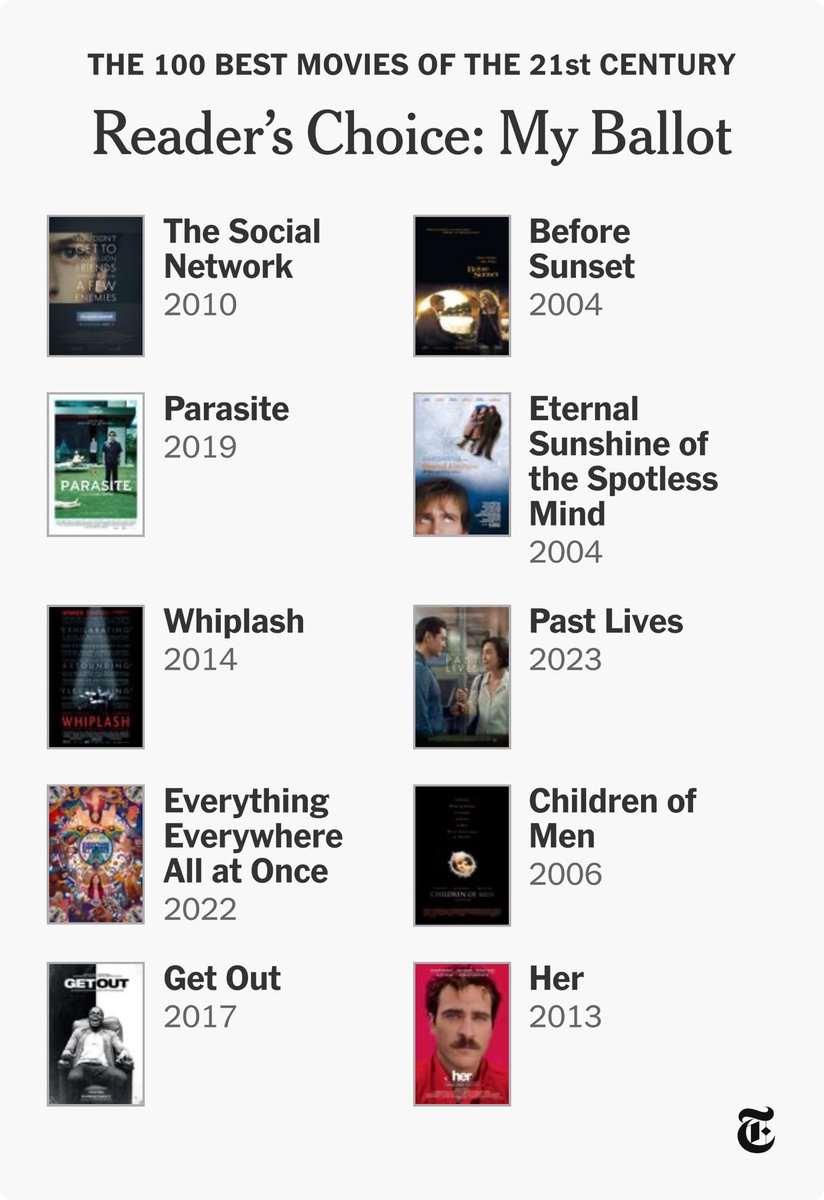Open the Whiplash title link

point(234,621)
